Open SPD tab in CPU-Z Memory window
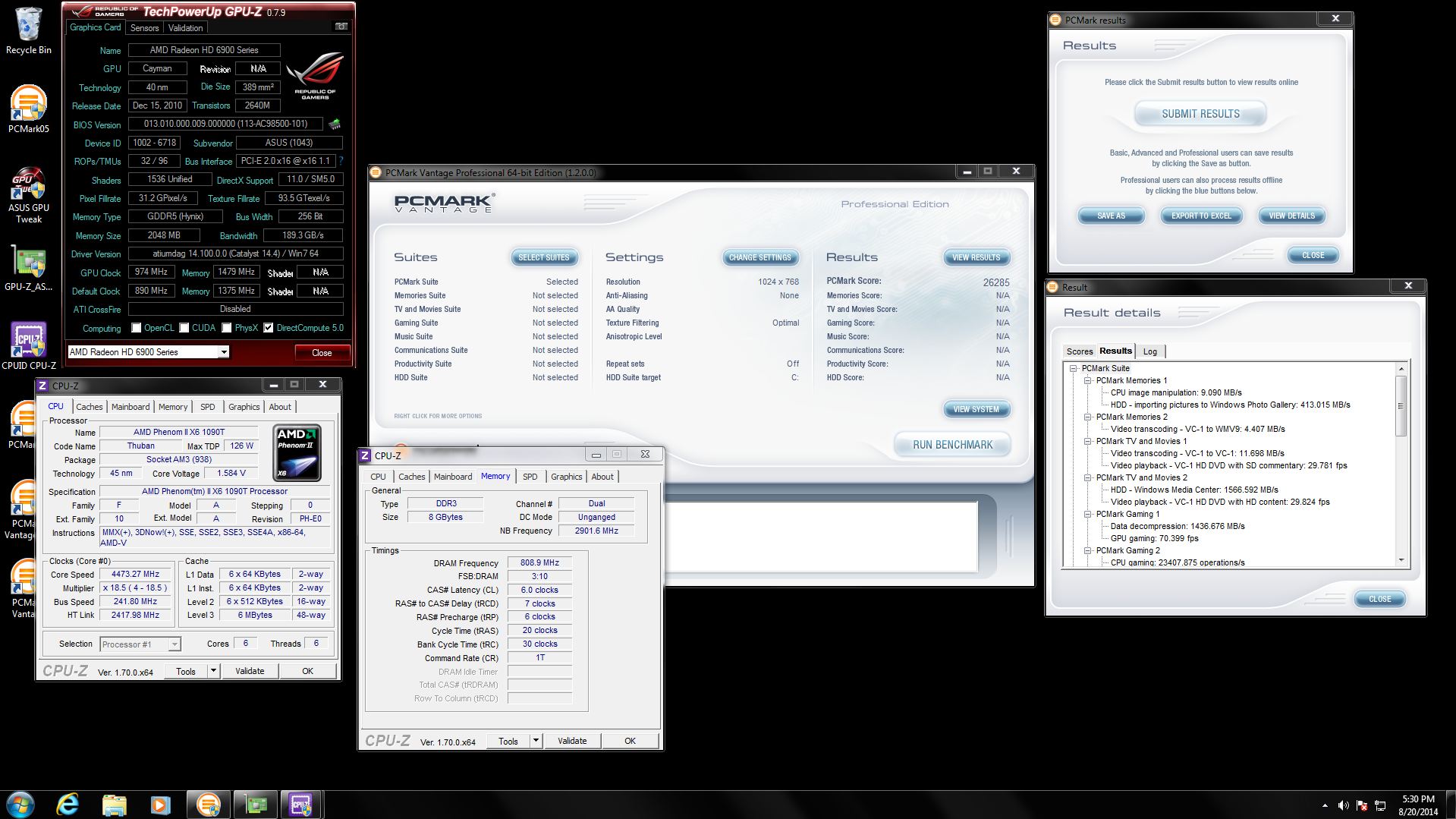The height and width of the screenshot is (819, 1456). point(530,477)
